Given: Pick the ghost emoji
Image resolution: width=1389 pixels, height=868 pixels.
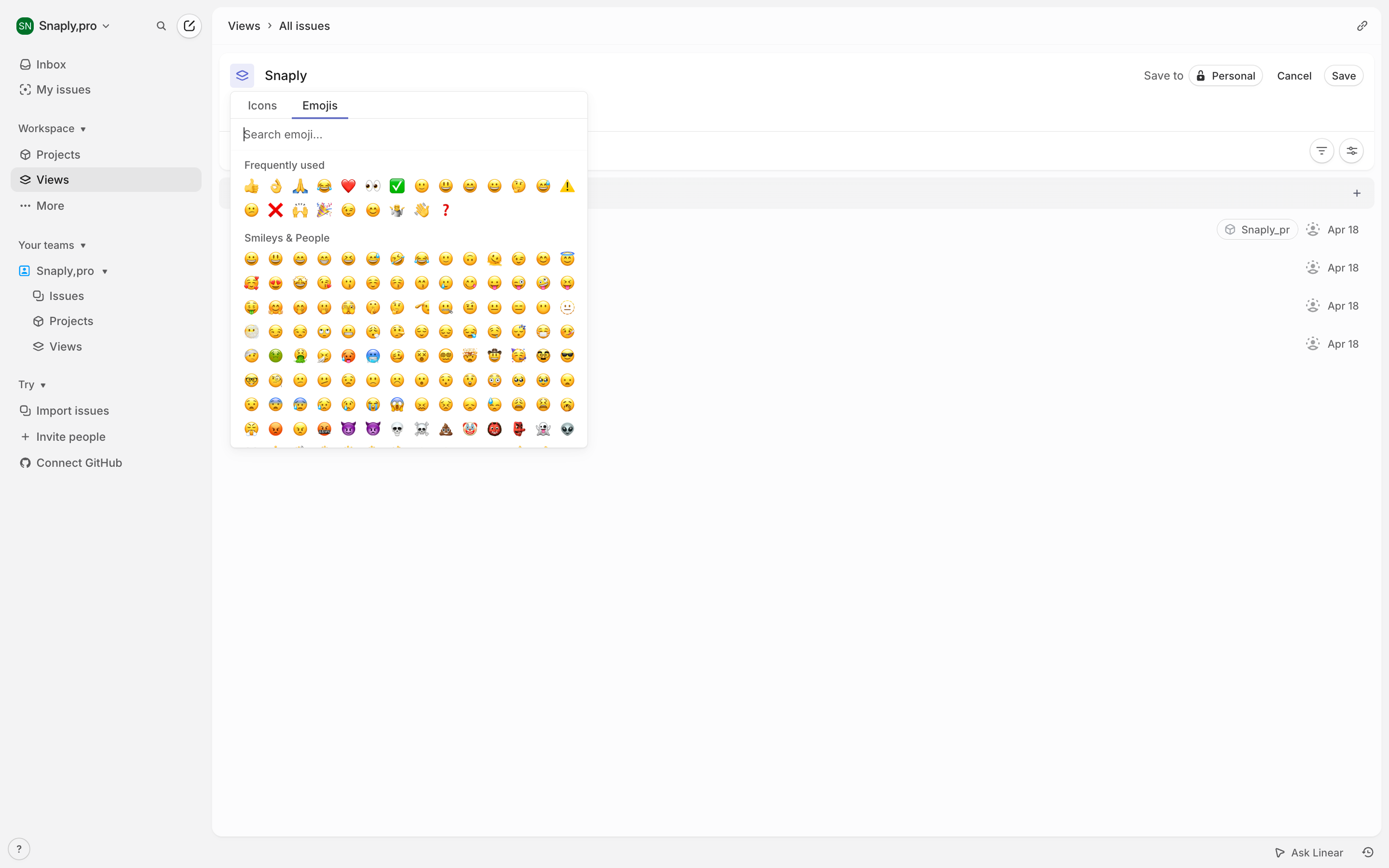Looking at the screenshot, I should pos(543,429).
